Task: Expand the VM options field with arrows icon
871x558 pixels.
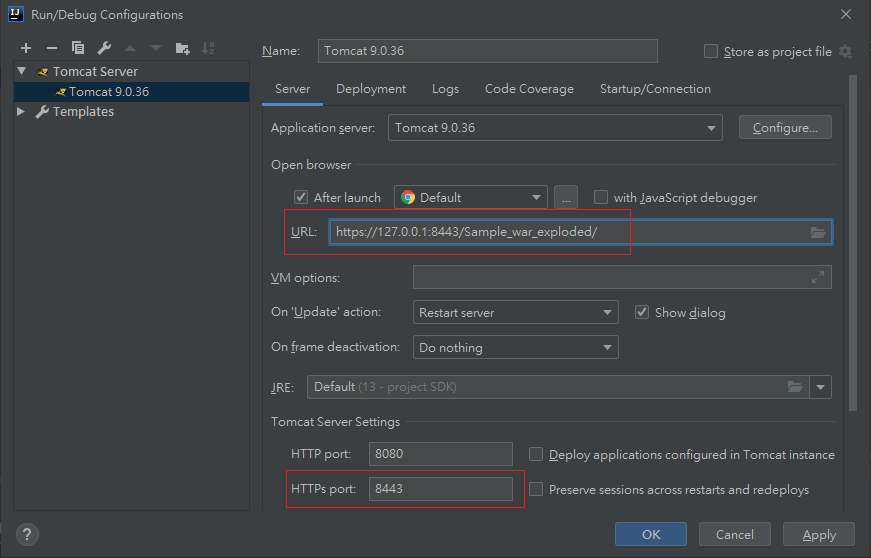Action: click(818, 277)
